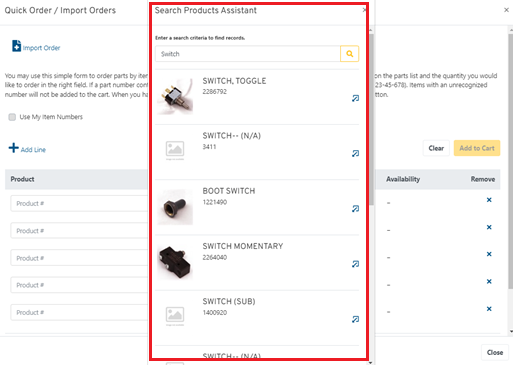Close the Search Products Assistant panel

(x=364, y=10)
